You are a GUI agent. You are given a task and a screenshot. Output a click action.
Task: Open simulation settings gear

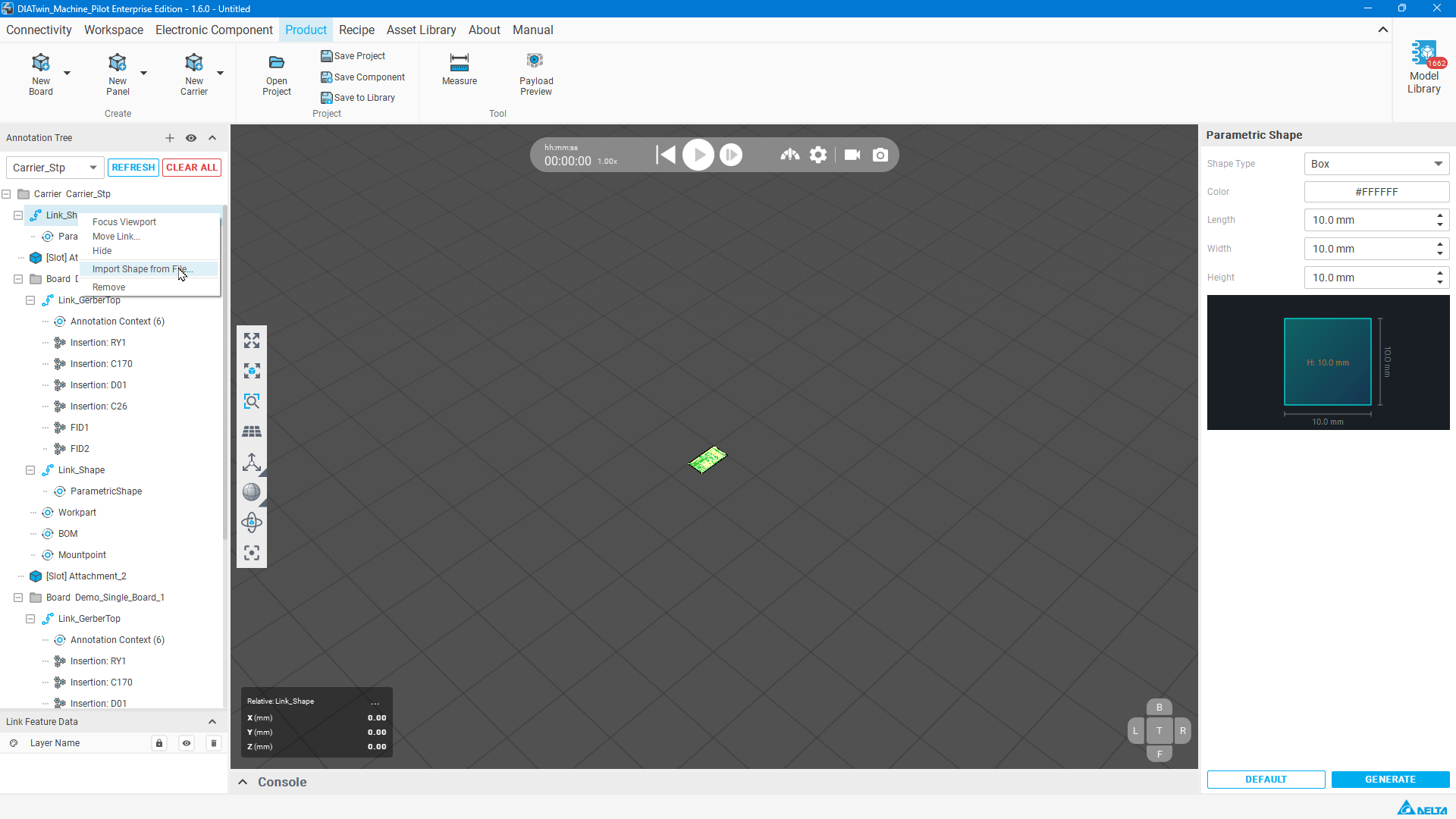[818, 155]
